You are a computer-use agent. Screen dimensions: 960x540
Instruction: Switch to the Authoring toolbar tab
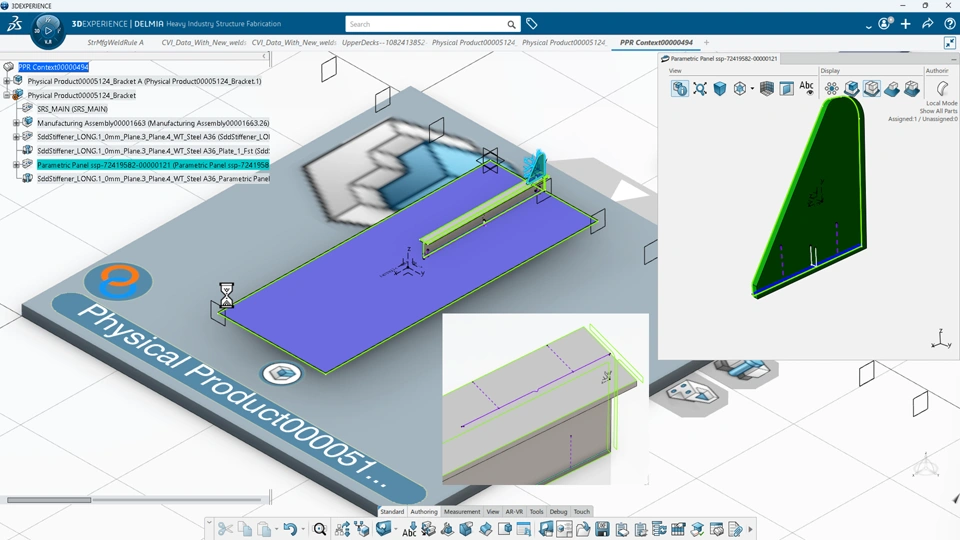pyautogui.click(x=424, y=511)
